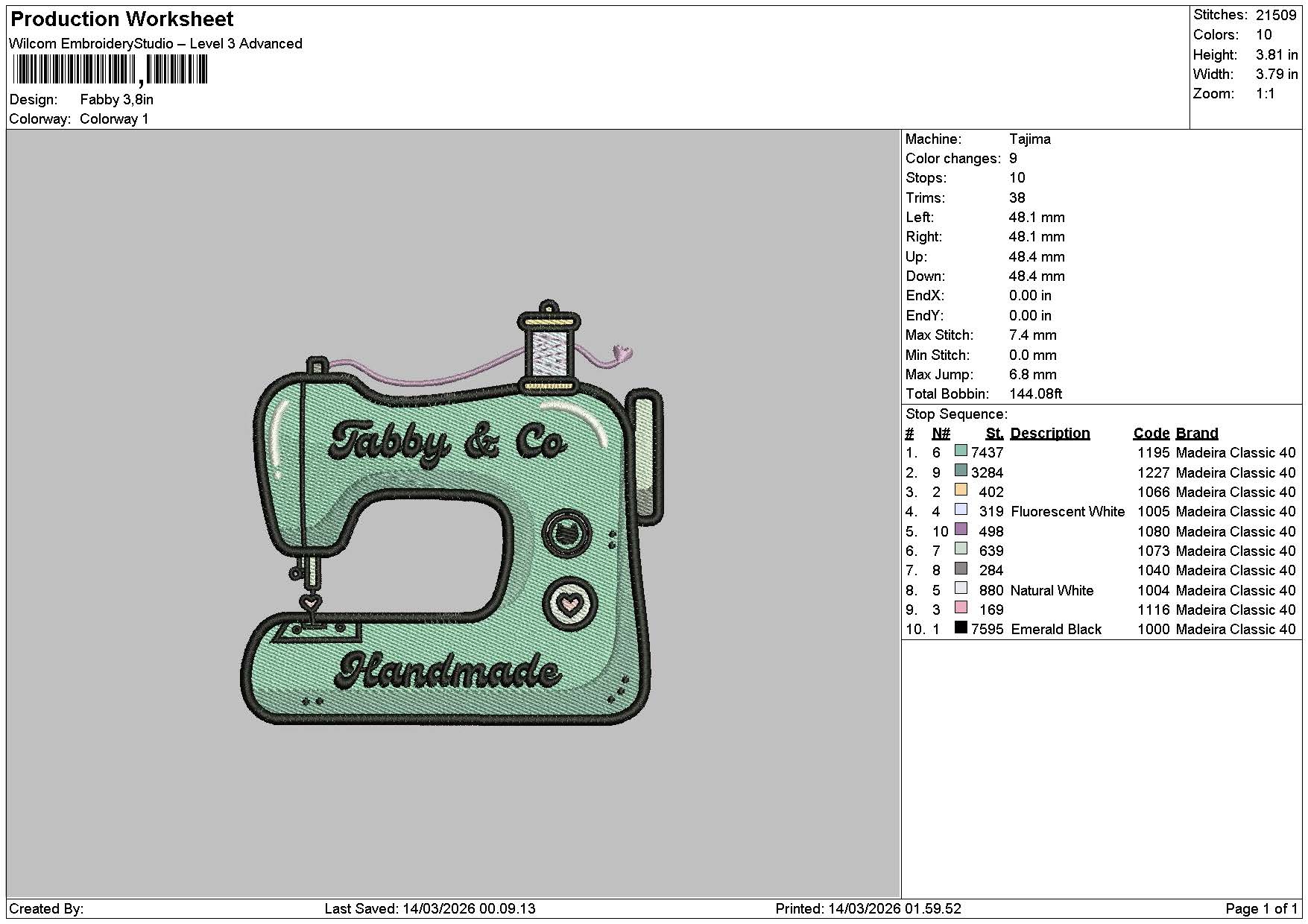Click the EndY value "0.00 in"
This screenshot has width=1308, height=924.
point(1031,315)
